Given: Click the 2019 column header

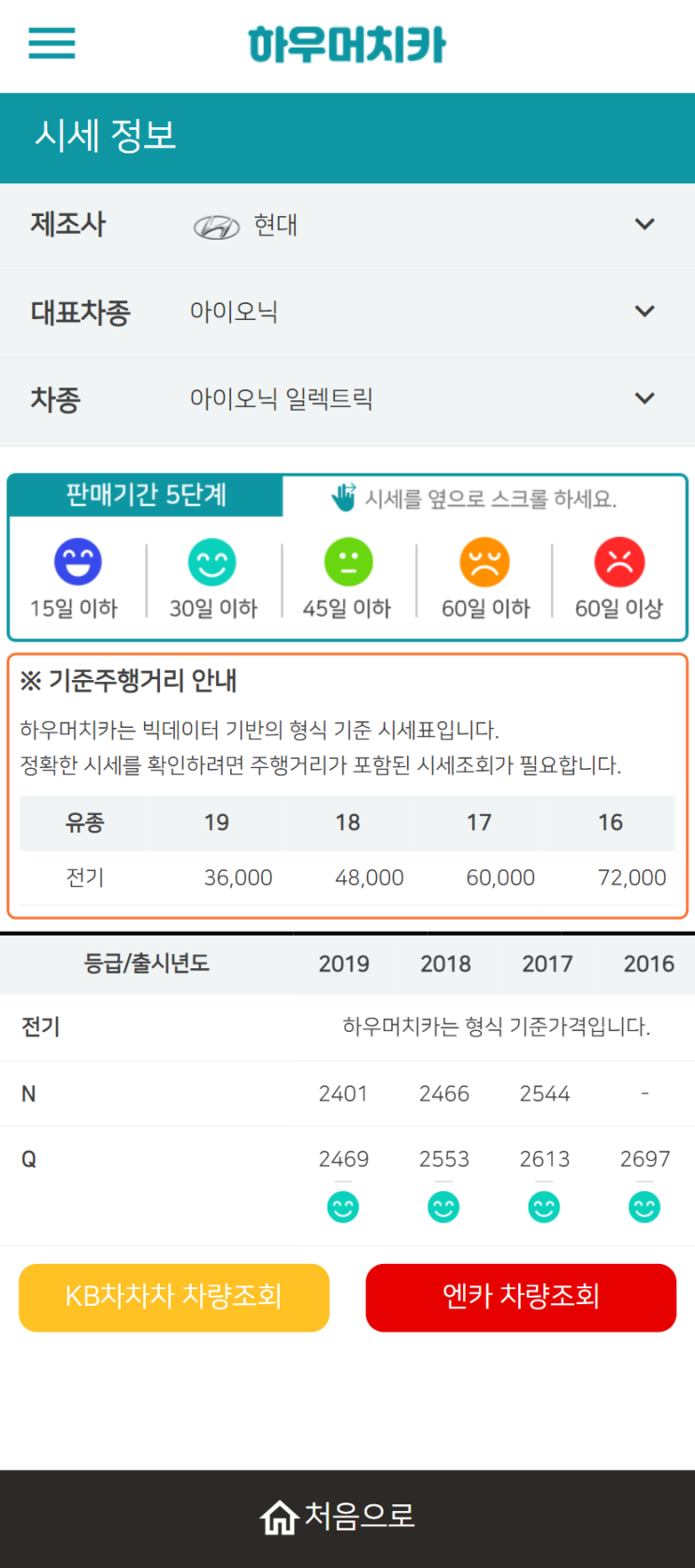Looking at the screenshot, I should (344, 965).
